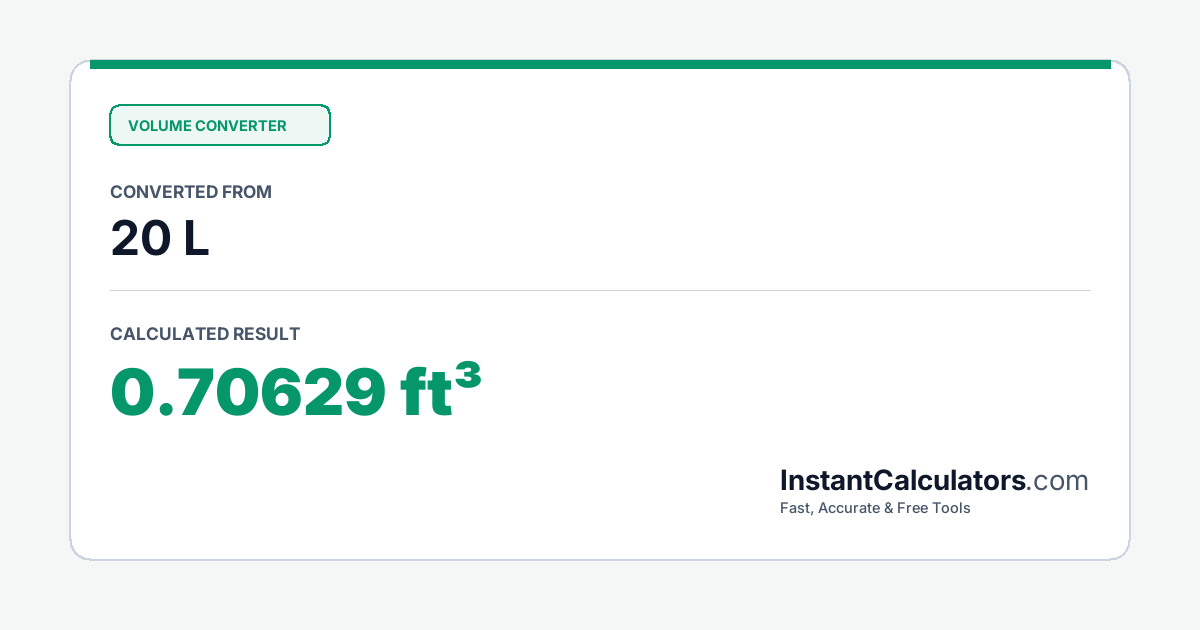The height and width of the screenshot is (630, 1200).
Task: Click the 0.70629 ft³ result value
Action: click(x=296, y=391)
